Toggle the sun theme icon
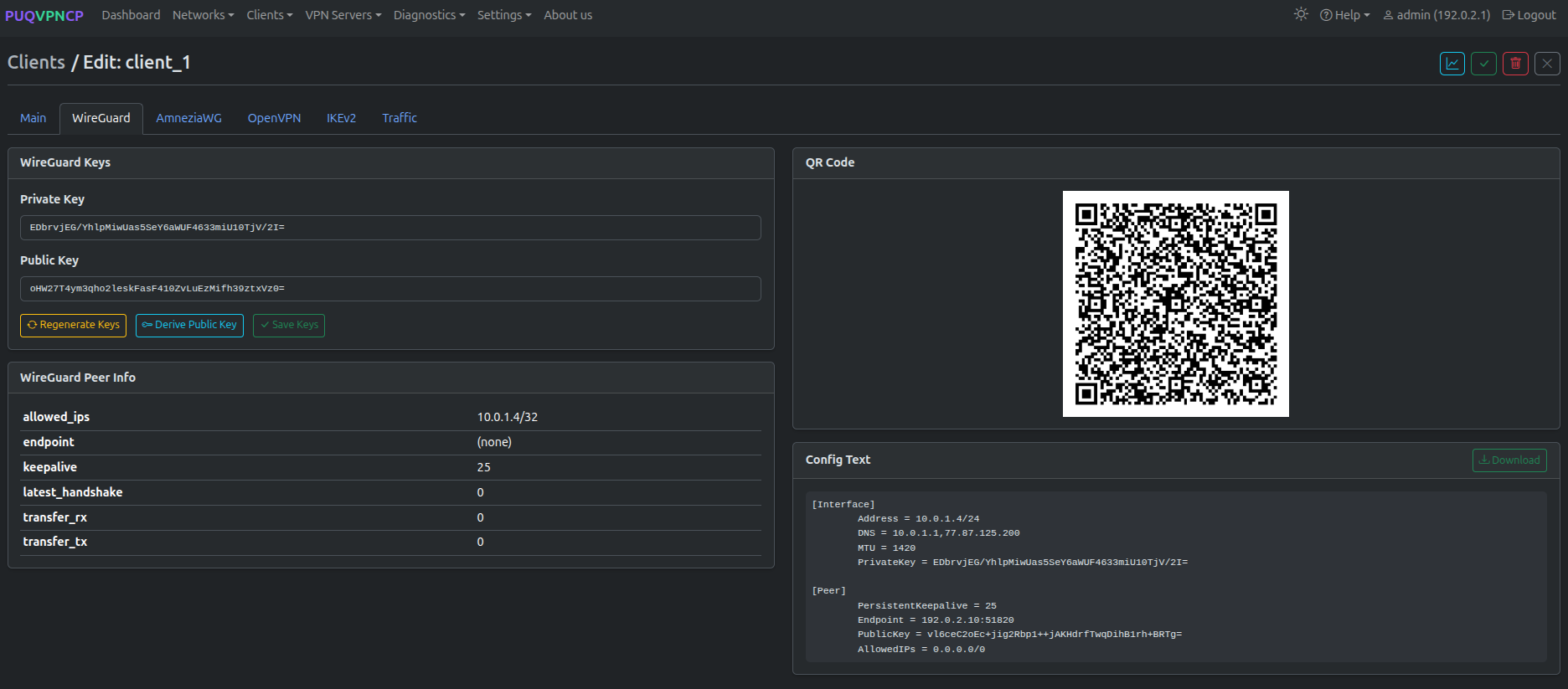 (x=1301, y=14)
